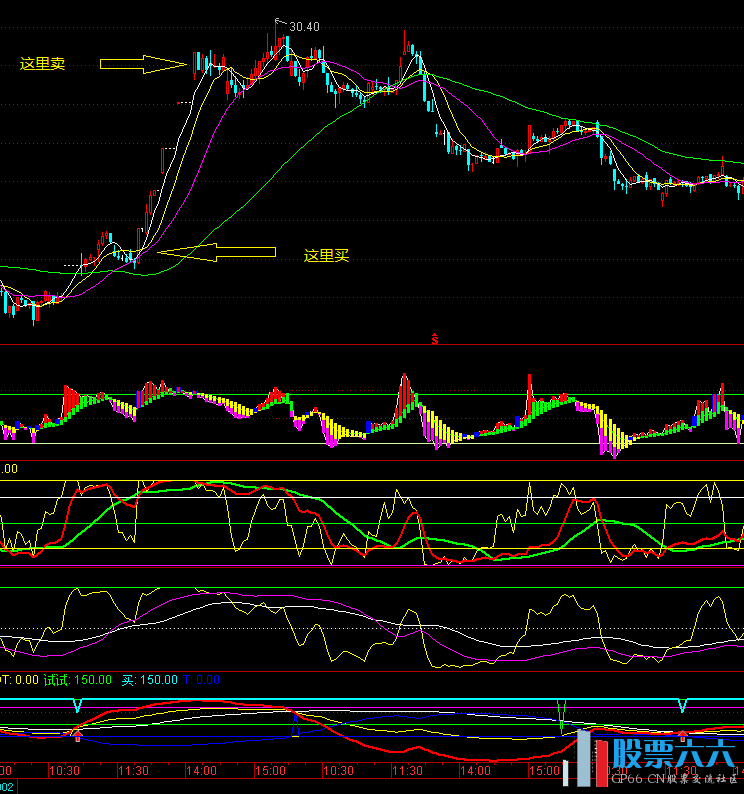Click the 这里卖 annotation text

pyautogui.click(x=42, y=64)
